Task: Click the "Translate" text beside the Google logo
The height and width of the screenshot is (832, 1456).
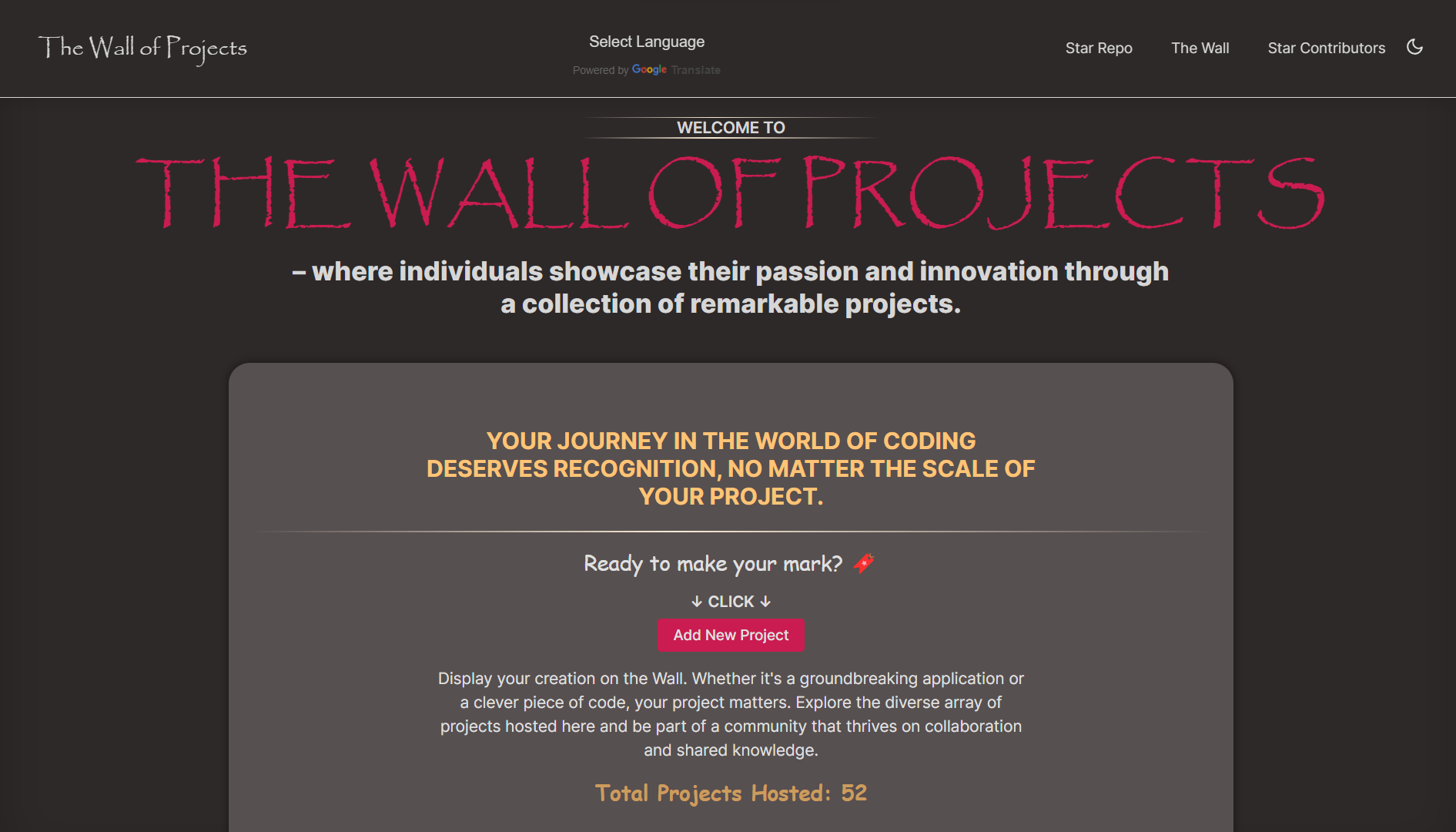Action: click(x=696, y=69)
